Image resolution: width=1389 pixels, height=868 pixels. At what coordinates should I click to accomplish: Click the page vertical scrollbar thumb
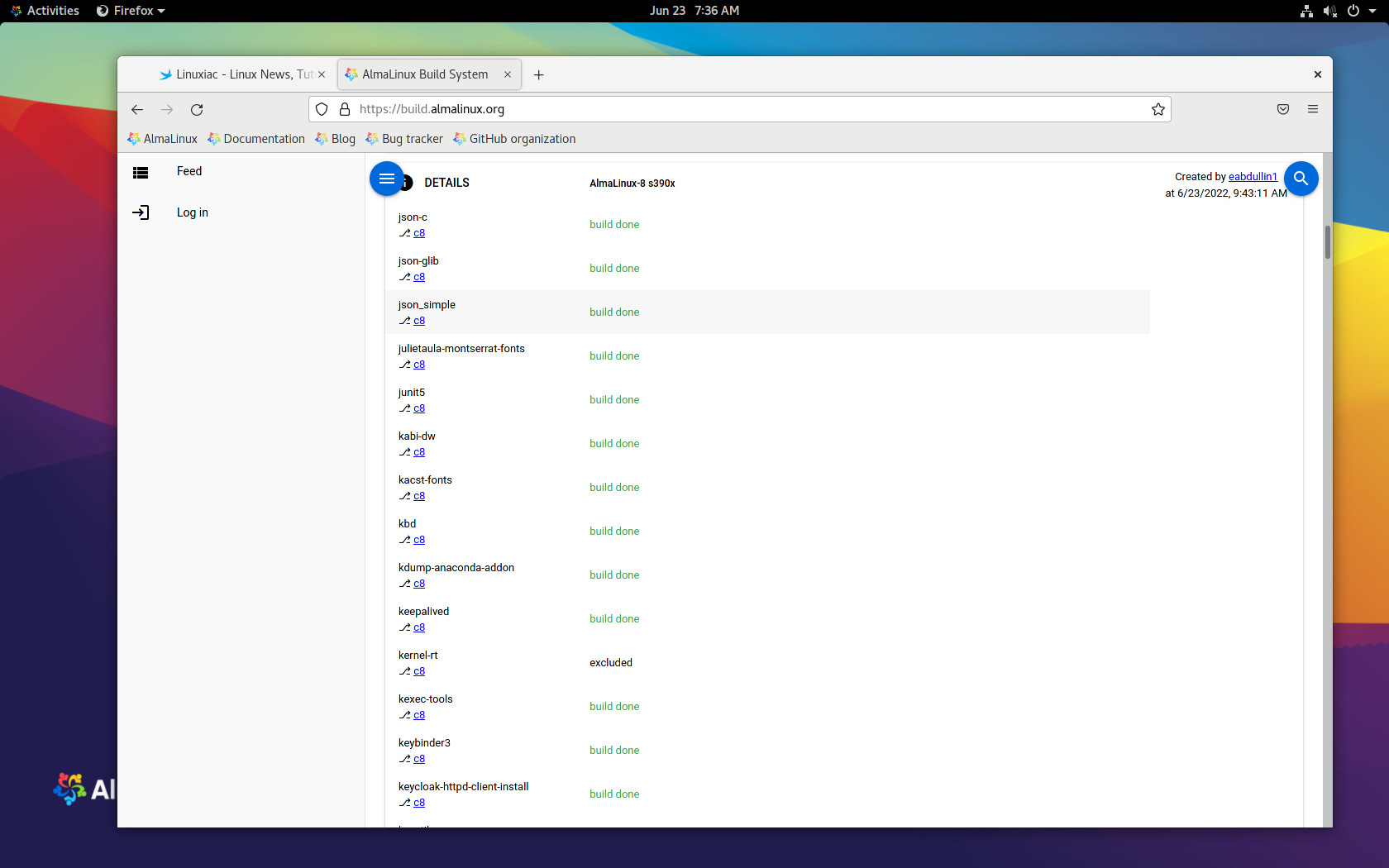click(1328, 242)
